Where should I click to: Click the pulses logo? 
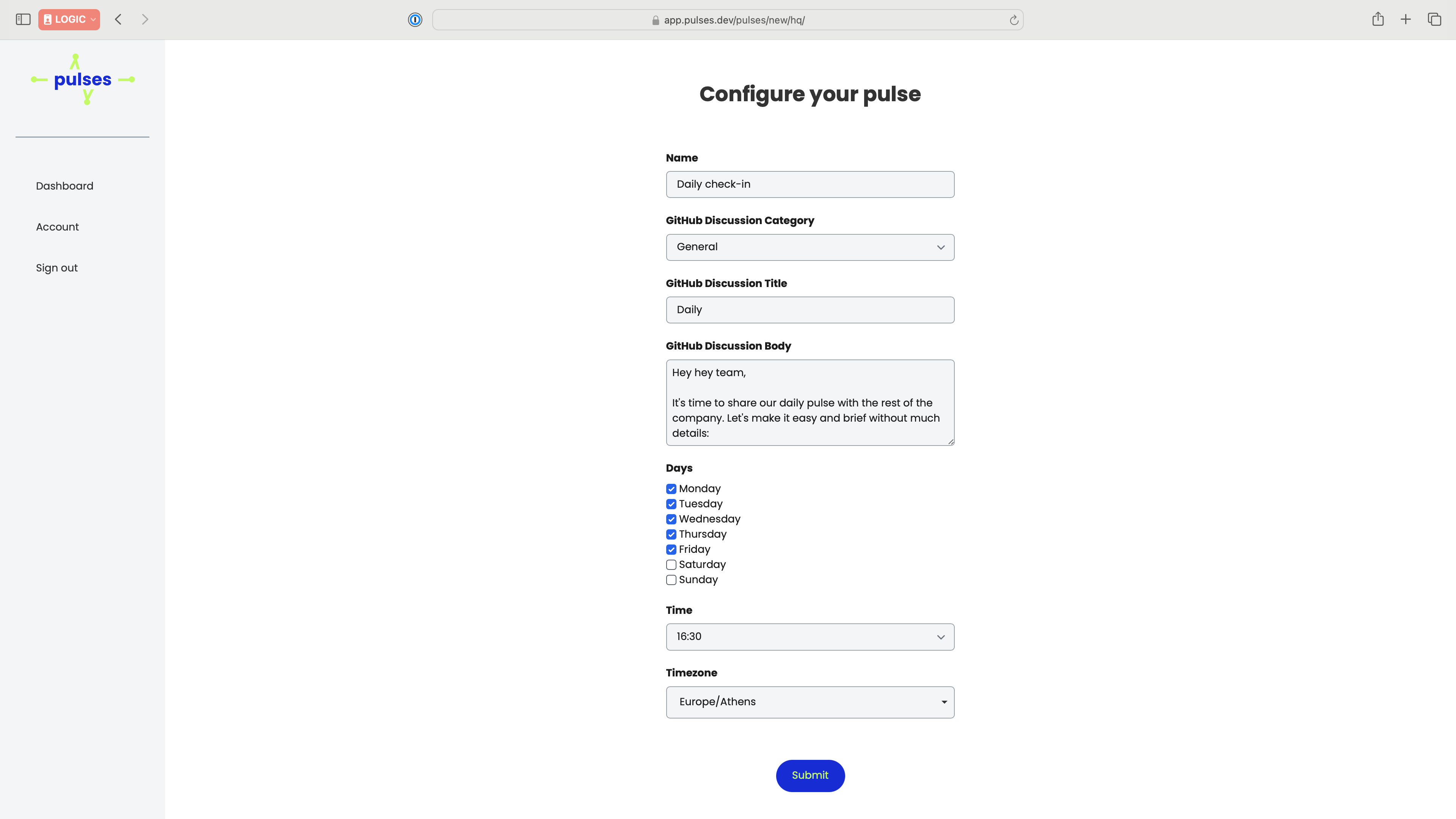[83, 79]
